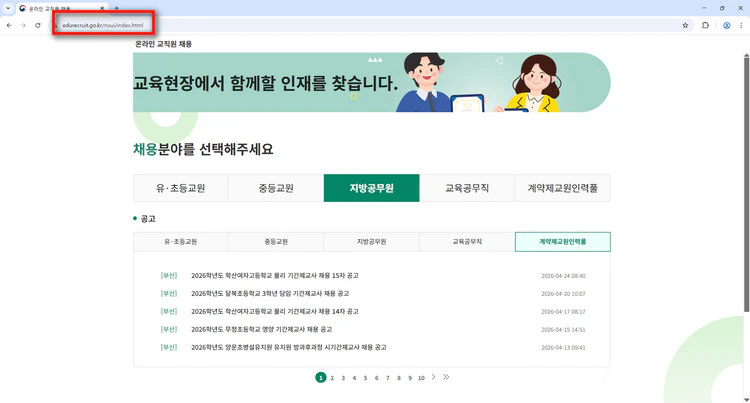The image size is (750, 403).
Task: Switch to the 유·초등교원 notice tab
Action: tap(181, 241)
